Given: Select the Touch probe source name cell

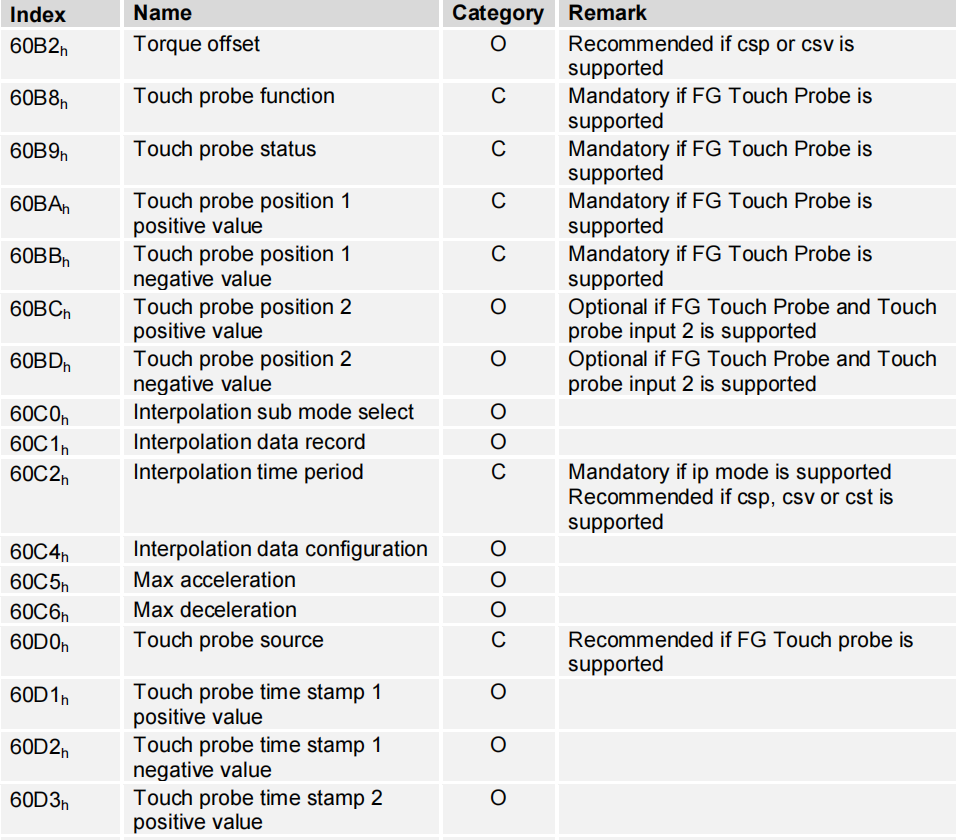Looking at the screenshot, I should [229, 640].
